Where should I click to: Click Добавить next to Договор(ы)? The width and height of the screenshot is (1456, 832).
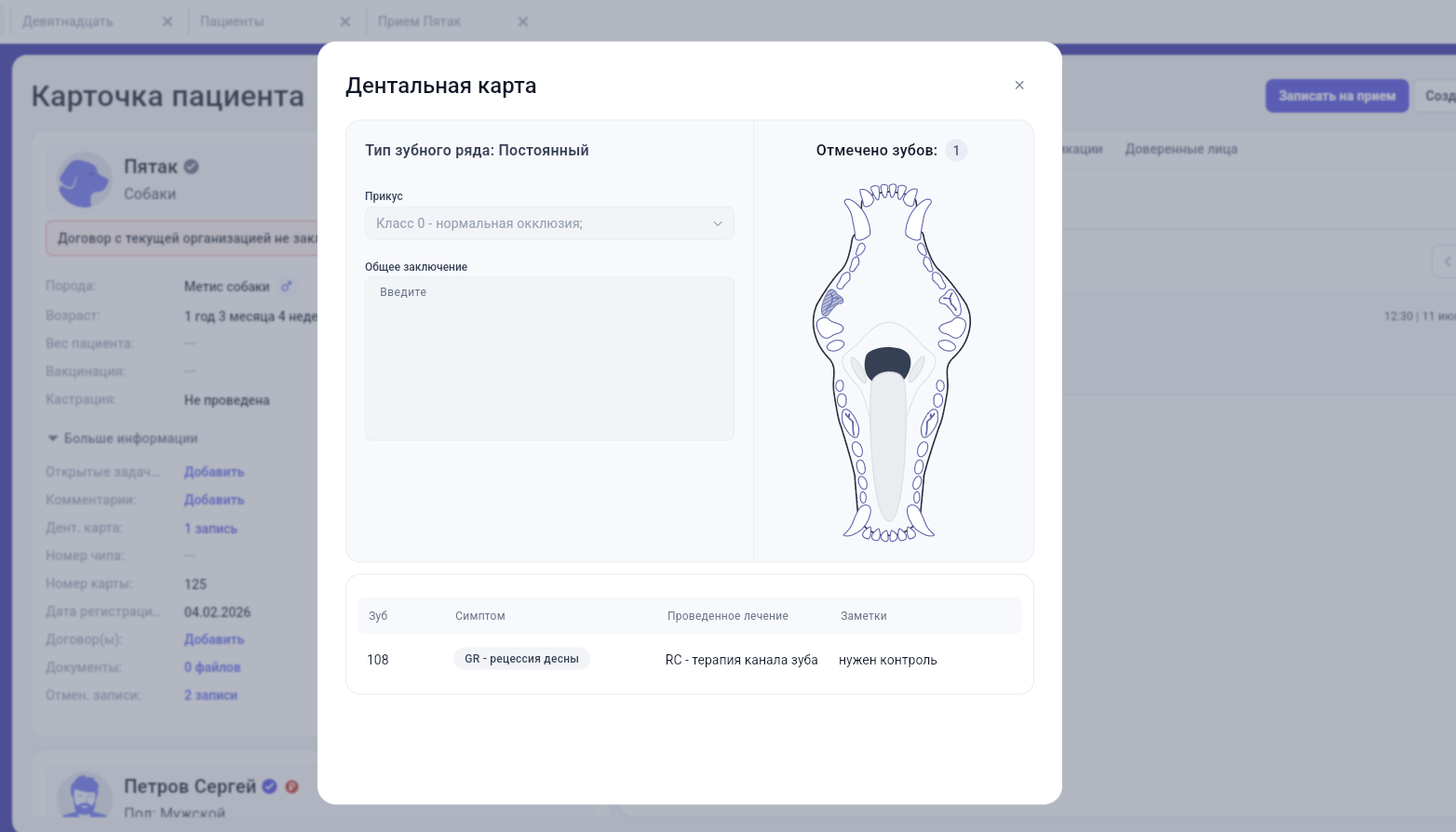coord(214,639)
